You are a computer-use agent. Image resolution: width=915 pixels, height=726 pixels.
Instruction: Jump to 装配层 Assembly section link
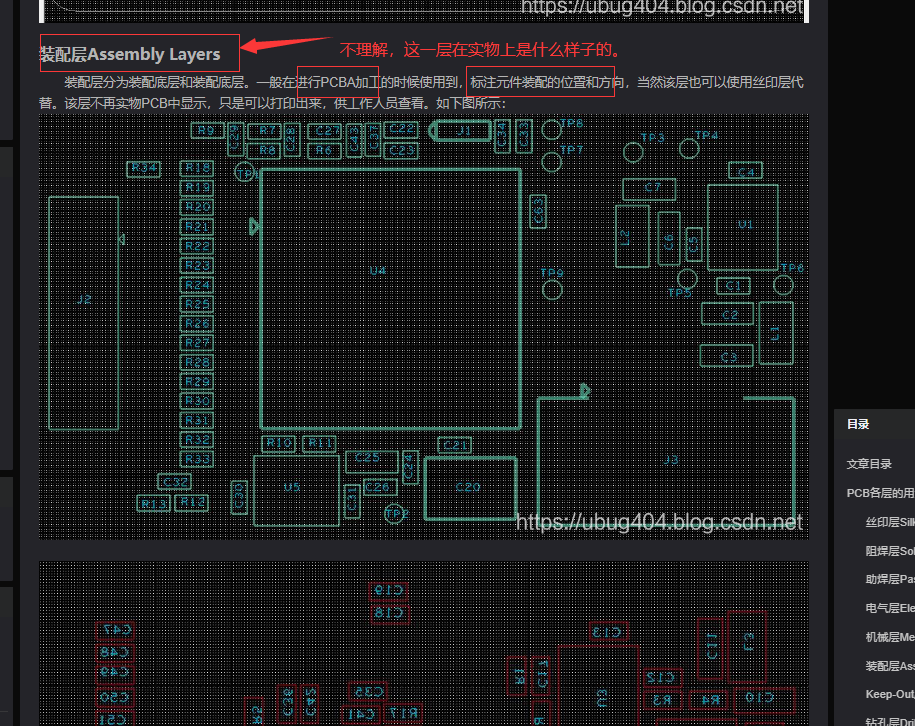(x=890, y=666)
